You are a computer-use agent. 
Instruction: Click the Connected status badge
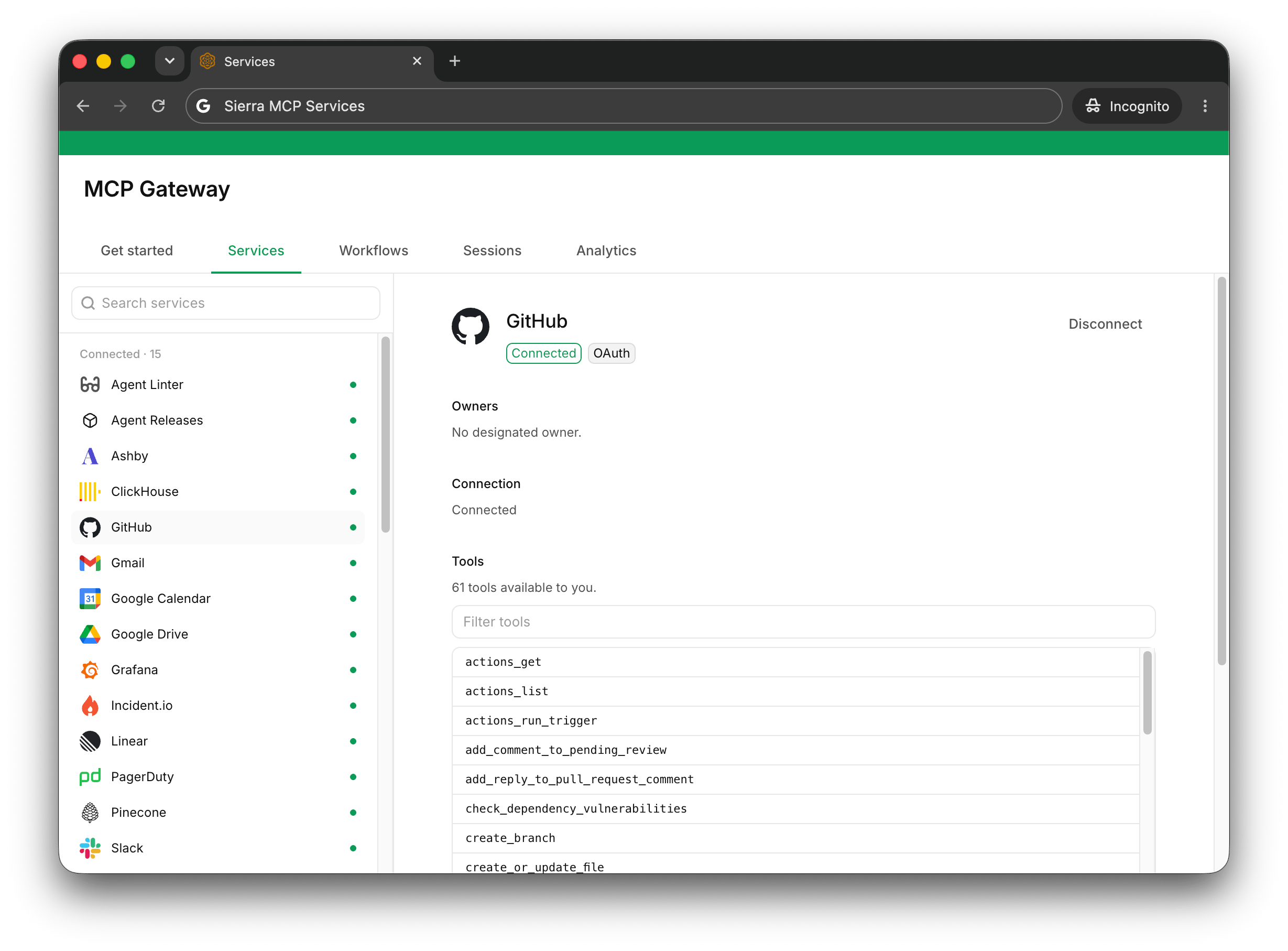pos(543,353)
